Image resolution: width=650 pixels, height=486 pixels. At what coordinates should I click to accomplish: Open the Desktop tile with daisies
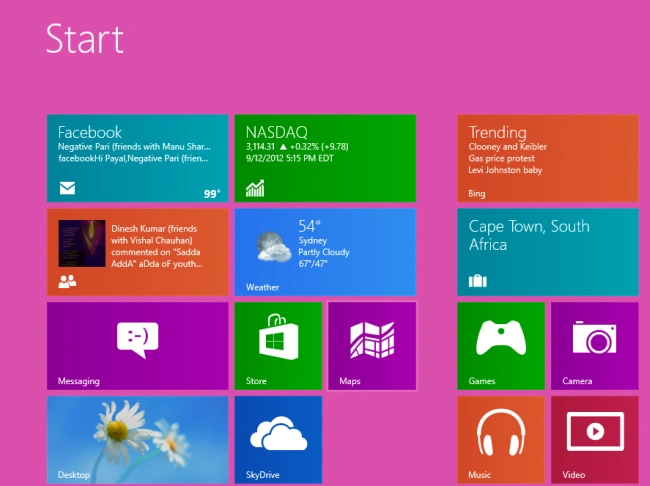pyautogui.click(x=138, y=440)
